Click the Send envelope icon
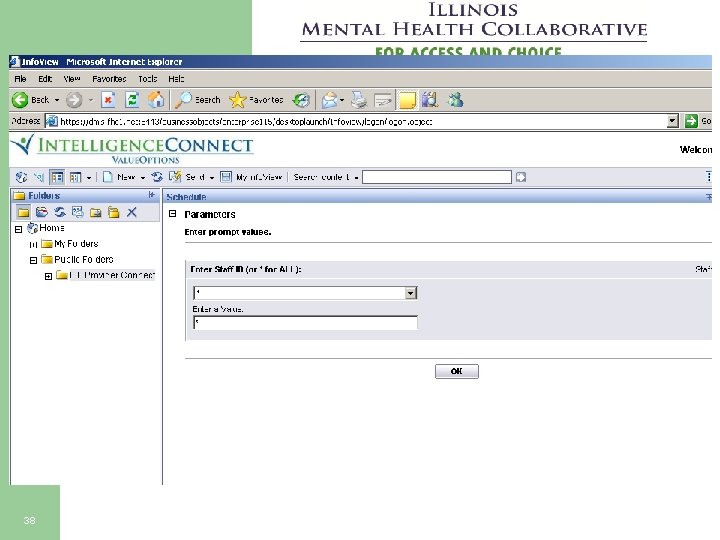Viewport: 720px width, 540px height. 175,177
